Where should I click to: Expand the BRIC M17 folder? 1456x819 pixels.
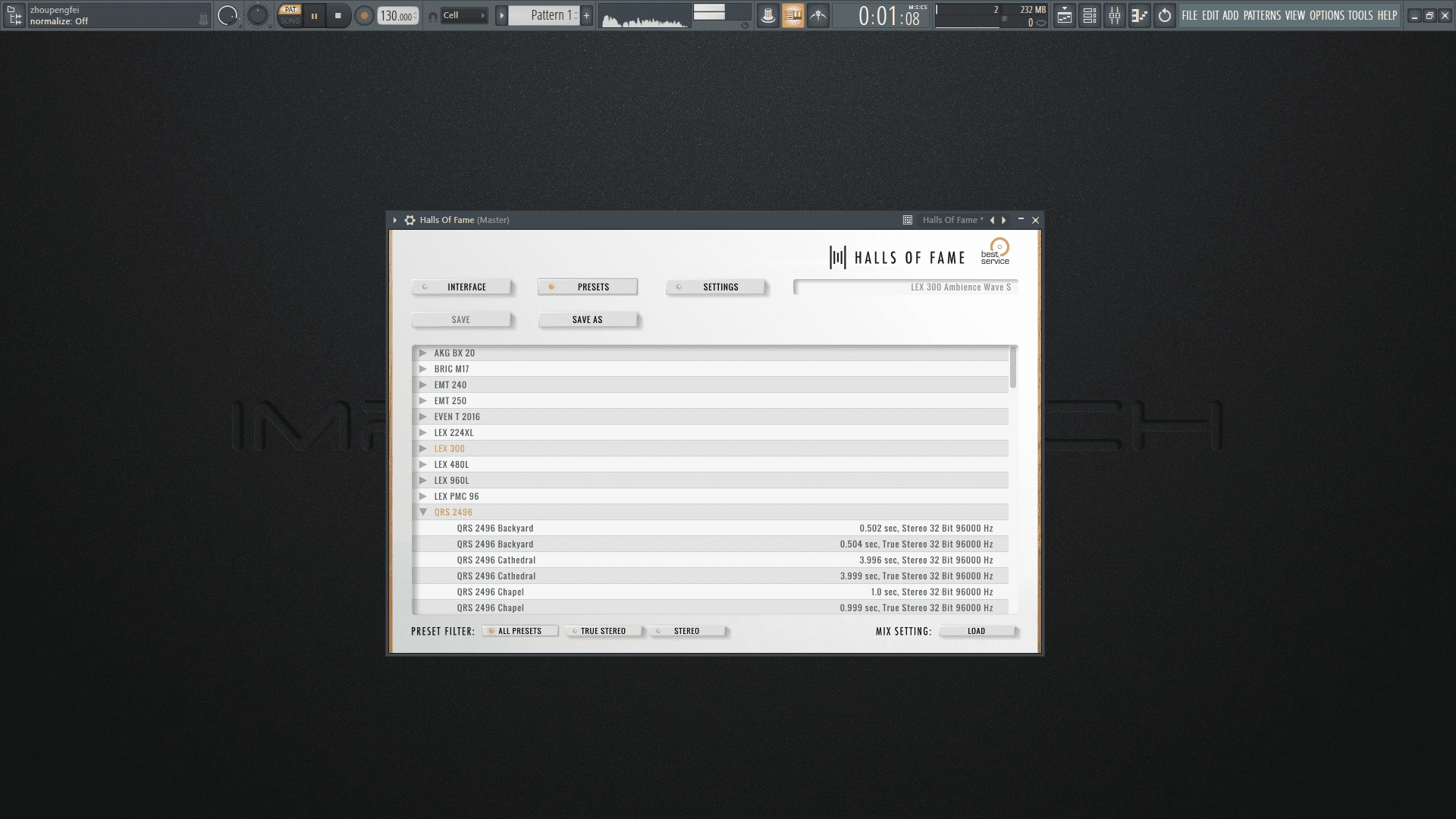tap(423, 369)
